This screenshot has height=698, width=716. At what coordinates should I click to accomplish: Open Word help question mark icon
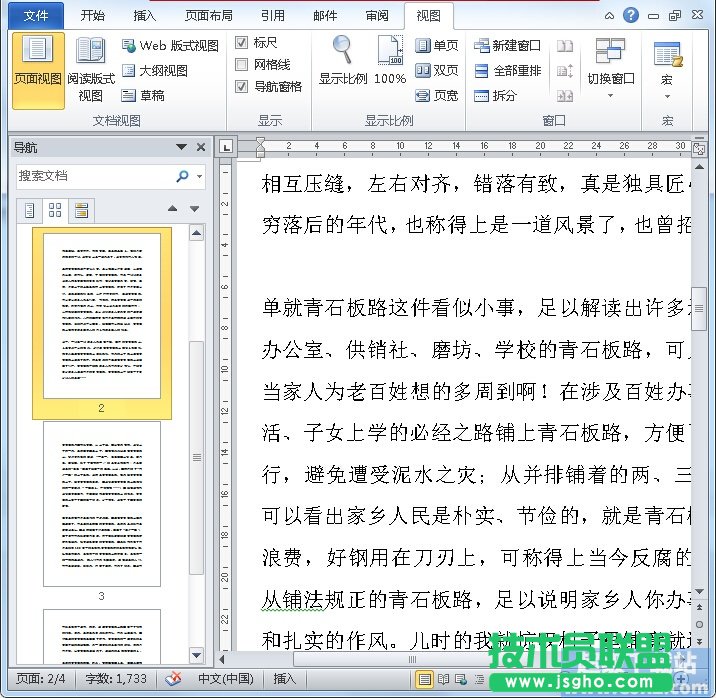(x=631, y=15)
